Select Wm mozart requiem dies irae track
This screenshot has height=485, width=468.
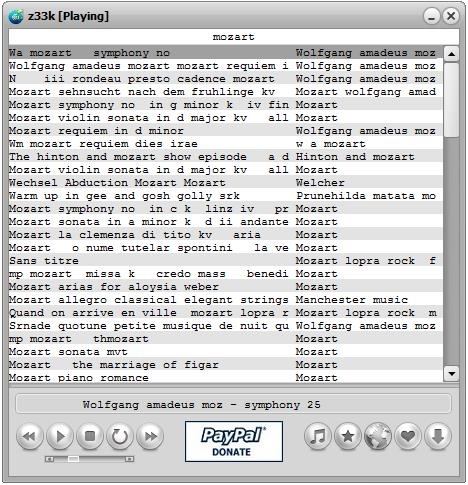pos(226,144)
